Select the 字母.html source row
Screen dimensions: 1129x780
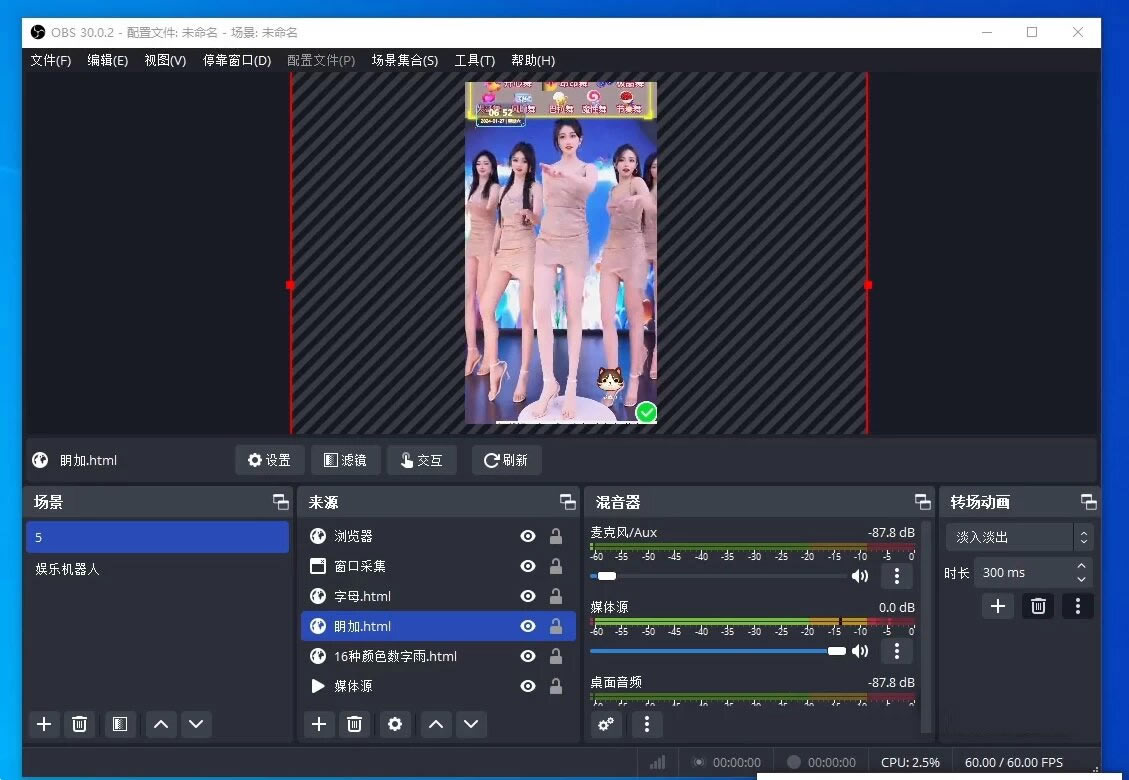pyautogui.click(x=438, y=596)
